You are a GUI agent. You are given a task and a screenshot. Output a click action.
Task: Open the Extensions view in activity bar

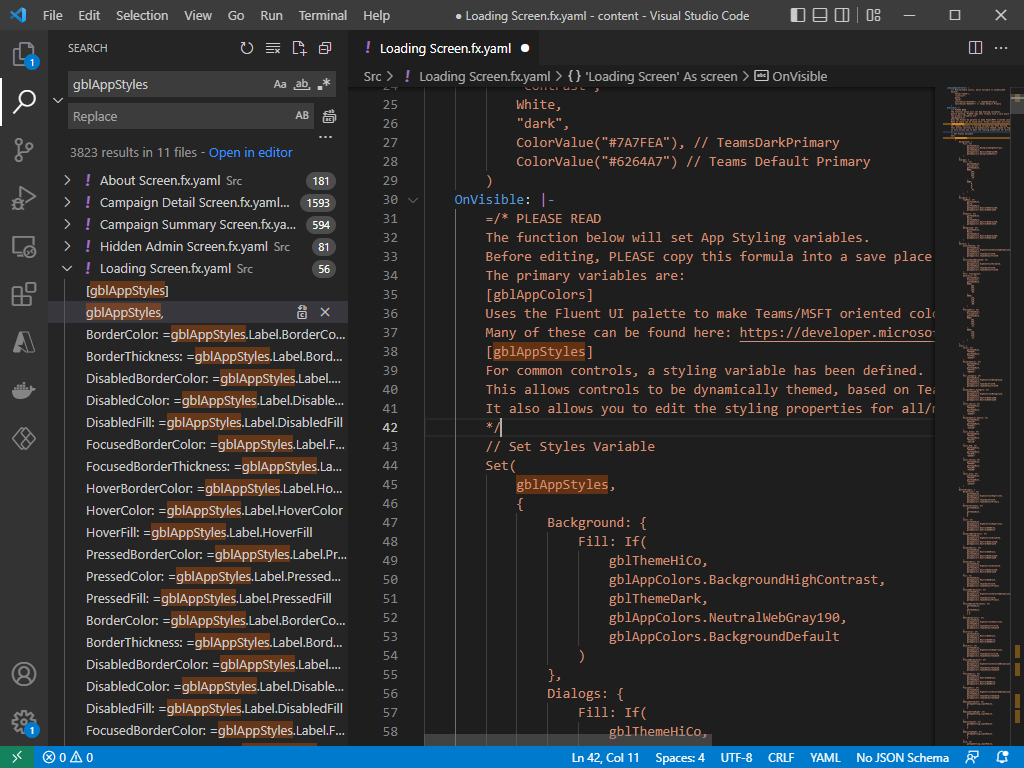pos(24,295)
